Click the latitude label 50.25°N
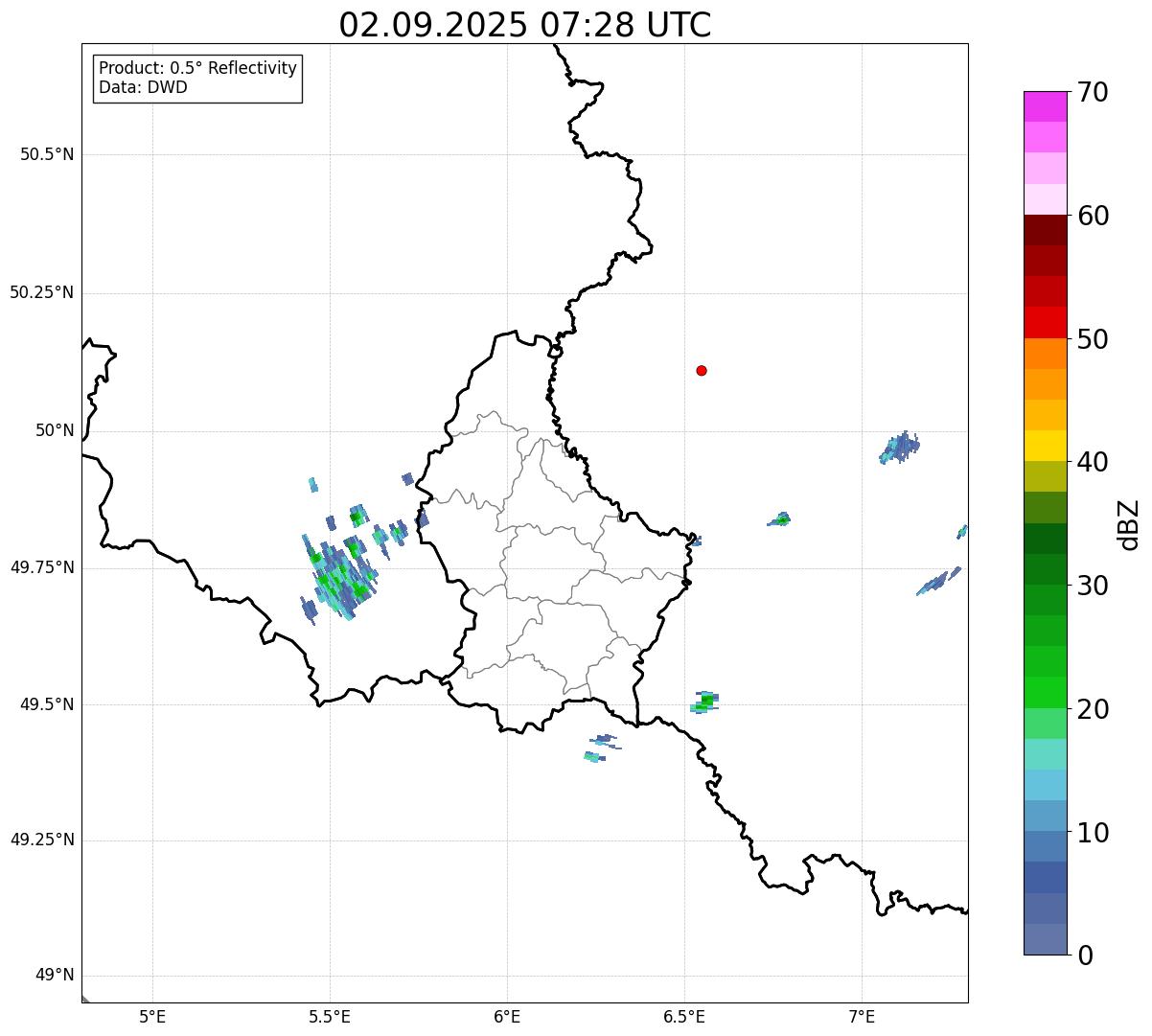 42,292
